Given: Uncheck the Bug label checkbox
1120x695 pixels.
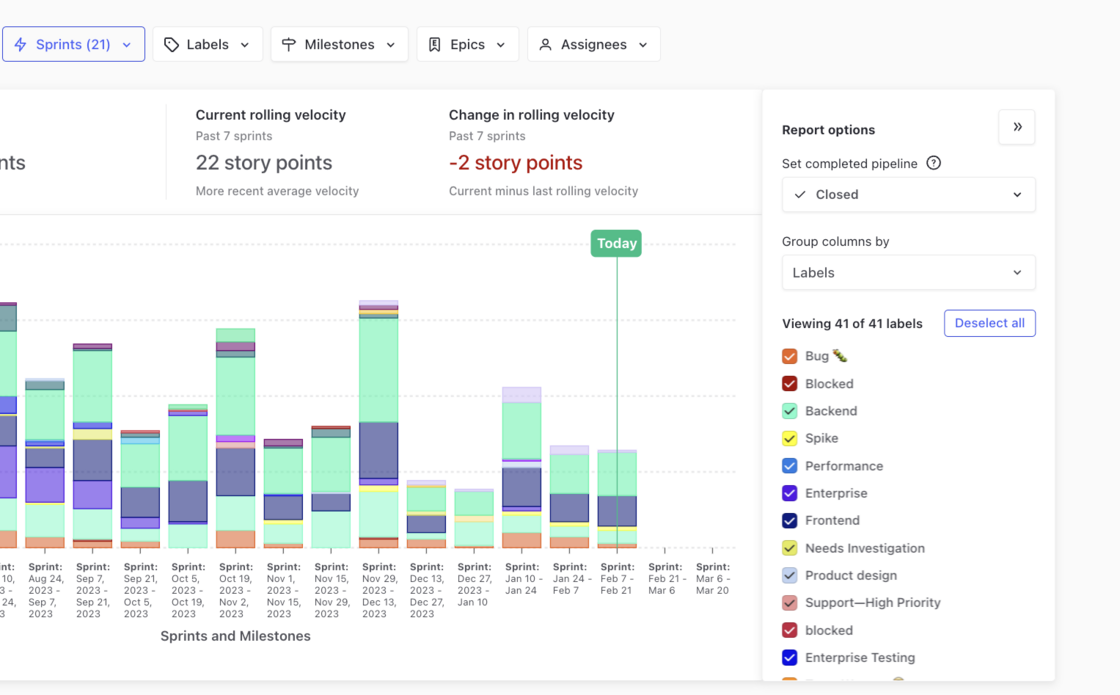Looking at the screenshot, I should [789, 356].
